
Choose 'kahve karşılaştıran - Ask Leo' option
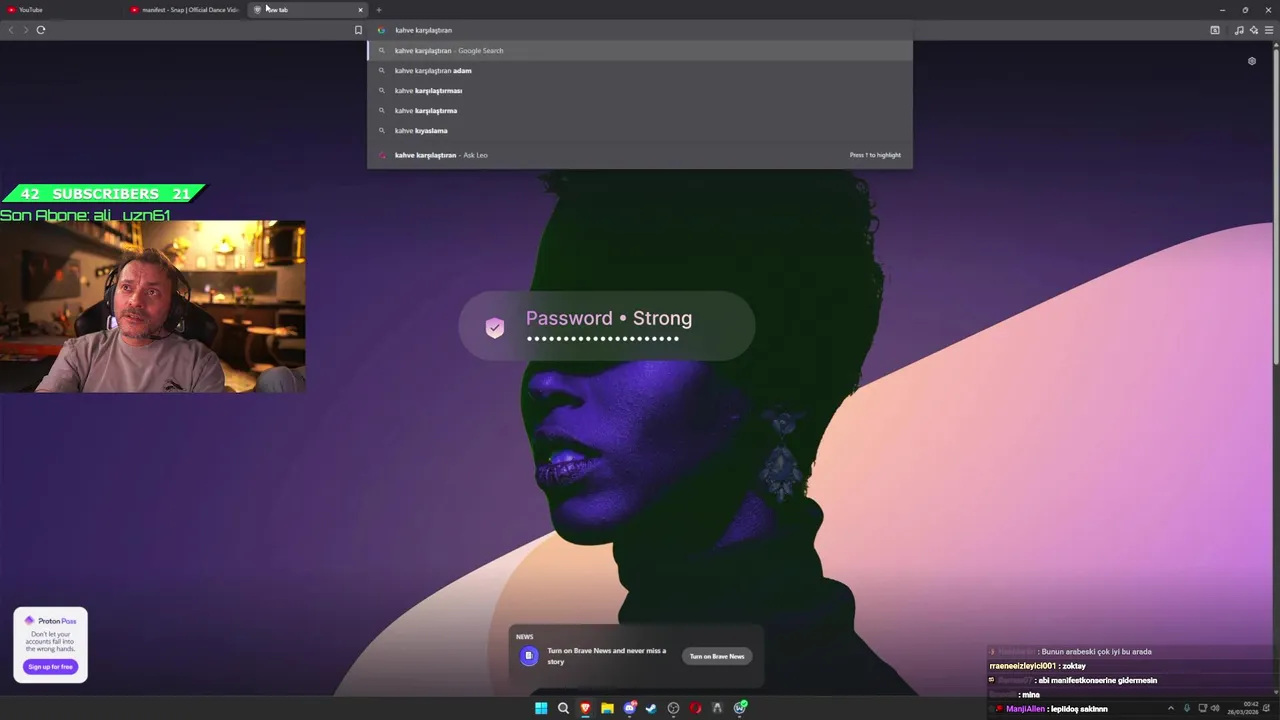[x=640, y=155]
